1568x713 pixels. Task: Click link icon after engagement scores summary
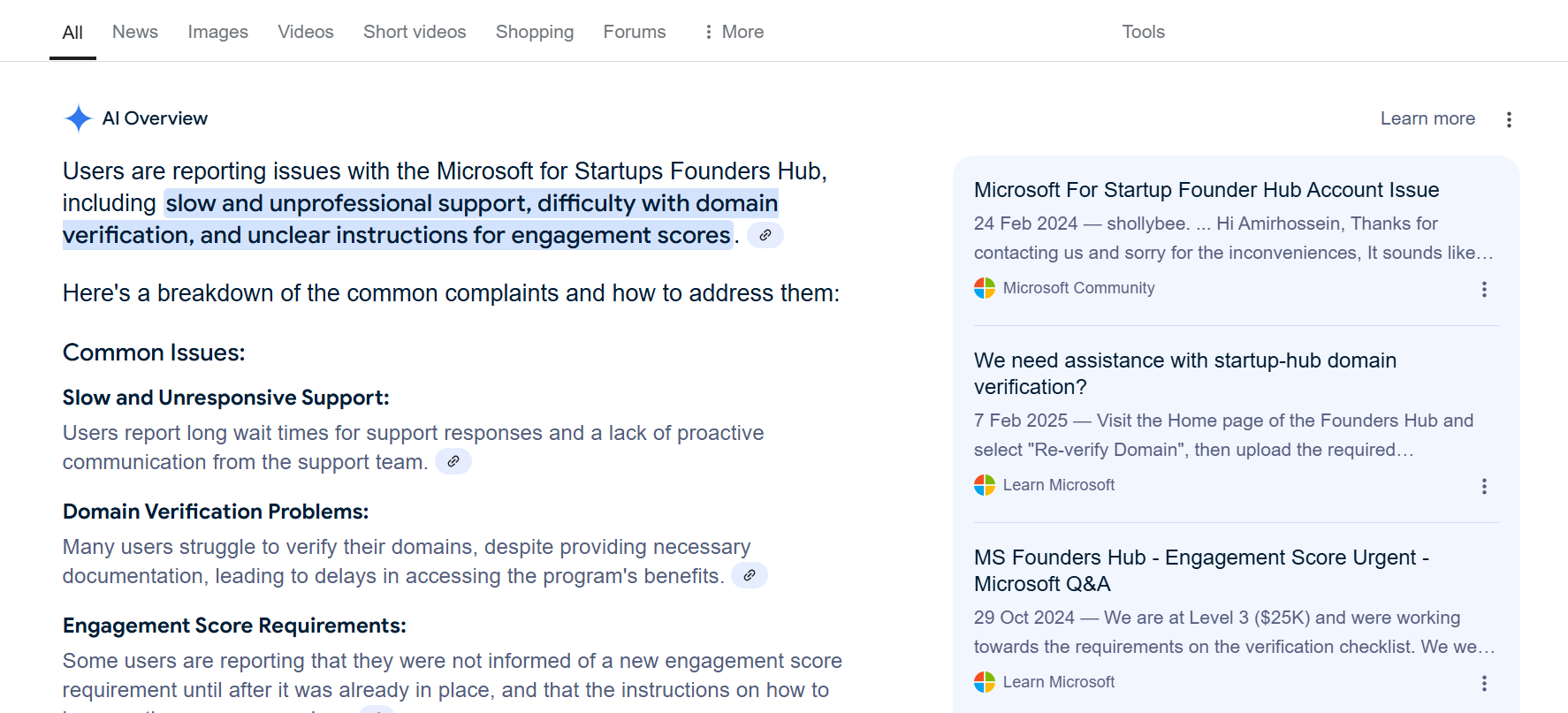point(765,235)
